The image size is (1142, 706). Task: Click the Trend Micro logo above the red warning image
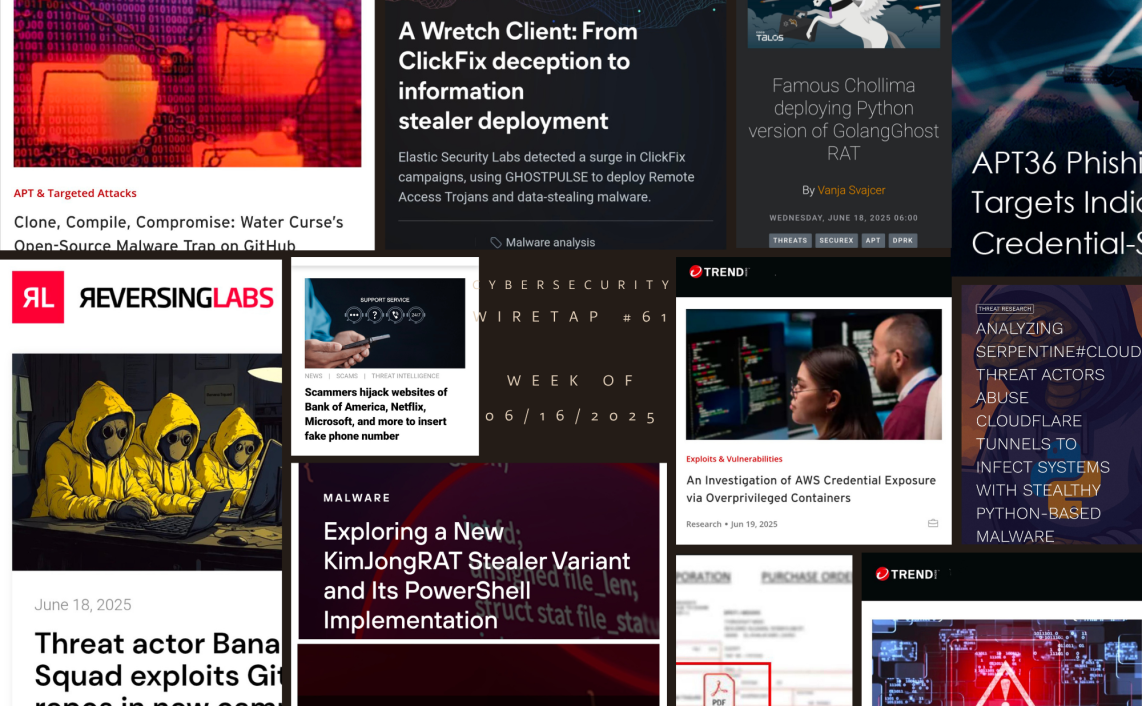[x=907, y=574]
